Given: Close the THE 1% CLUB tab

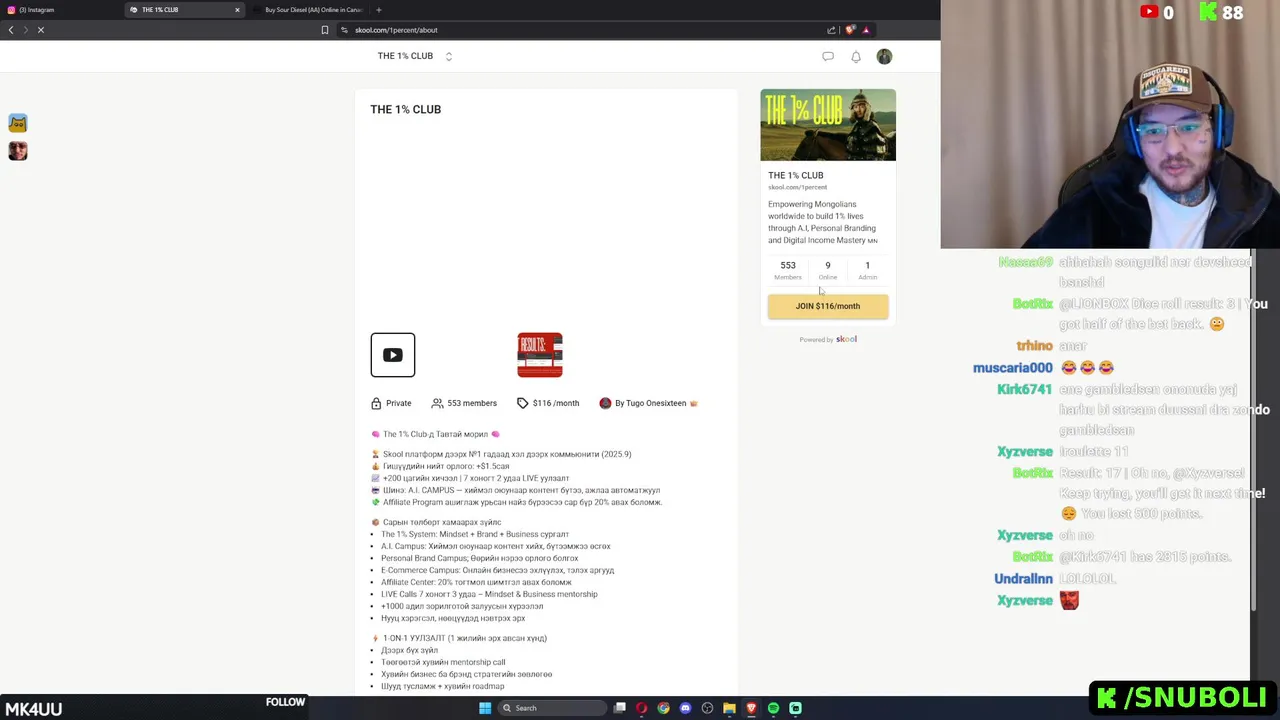Looking at the screenshot, I should (x=237, y=10).
